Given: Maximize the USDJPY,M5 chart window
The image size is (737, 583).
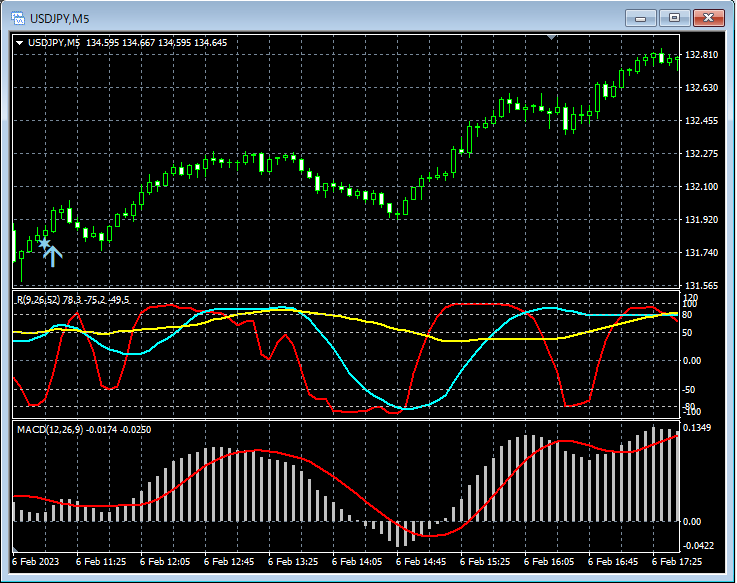Looking at the screenshot, I should tap(674, 18).
